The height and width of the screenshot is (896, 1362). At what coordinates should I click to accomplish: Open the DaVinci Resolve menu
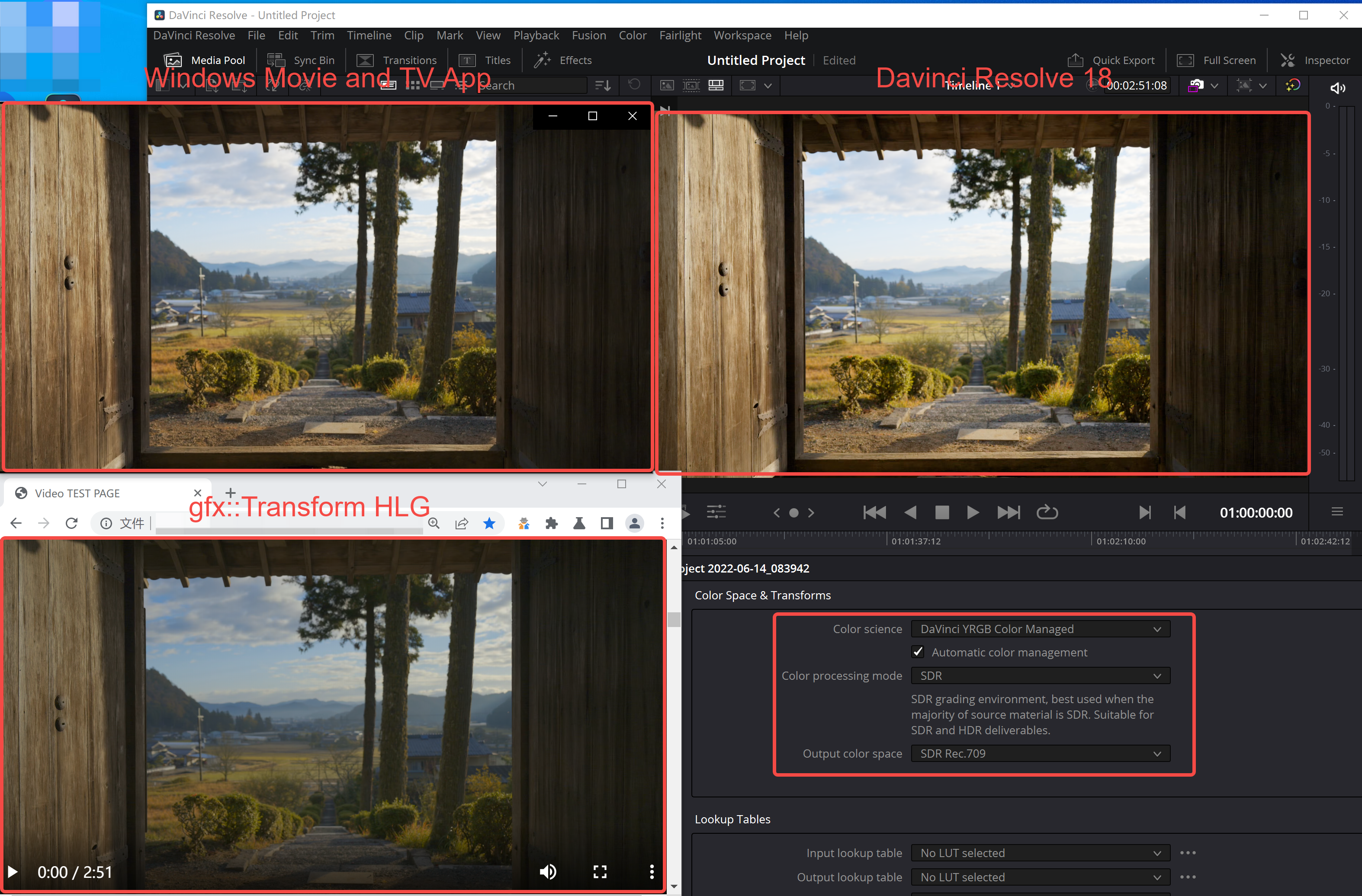tap(194, 35)
